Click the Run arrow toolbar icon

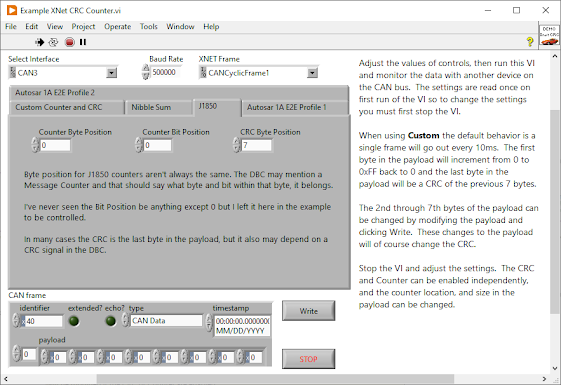point(39,42)
